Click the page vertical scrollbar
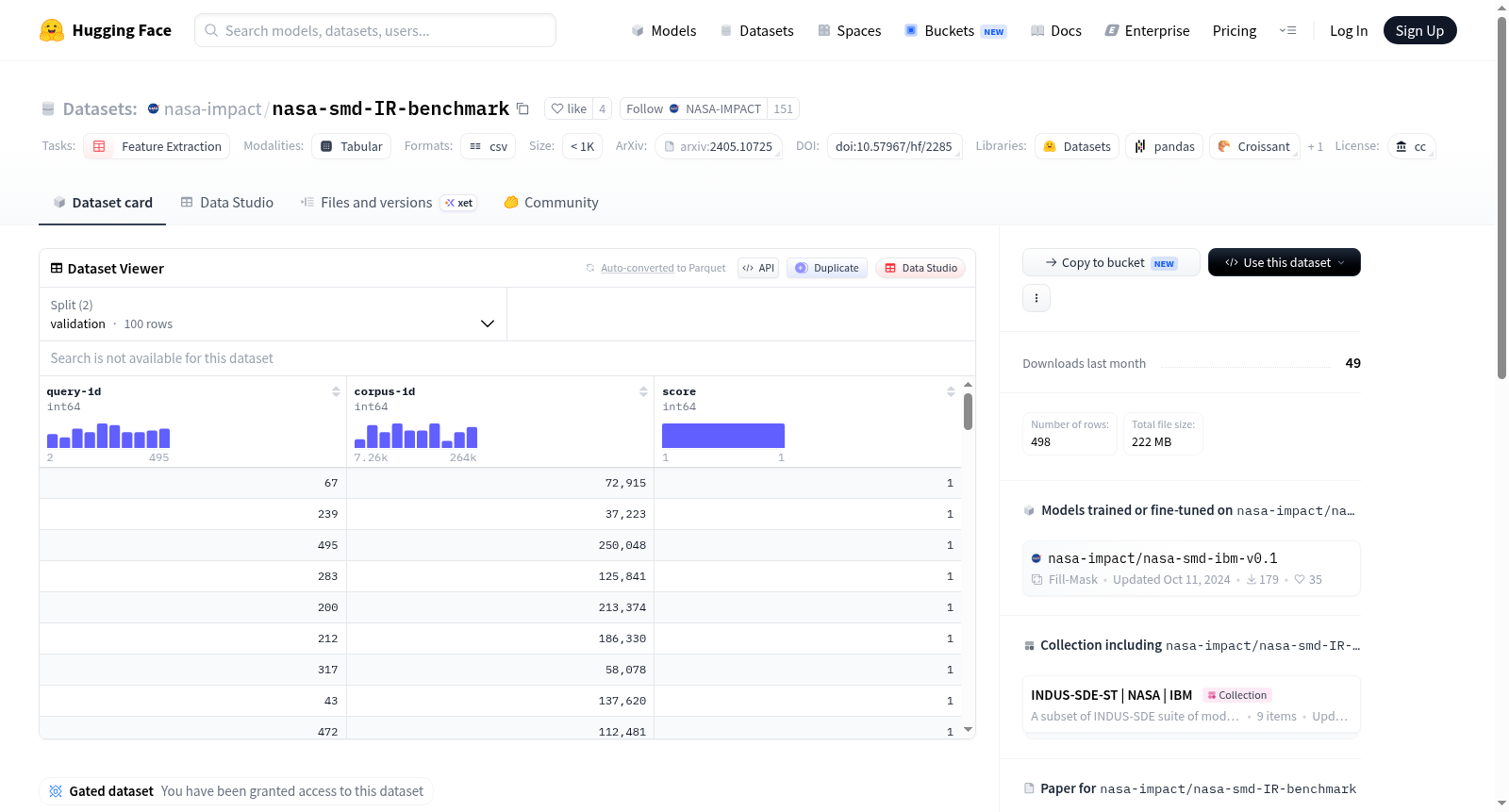The height and width of the screenshot is (812, 1509). (1501, 198)
